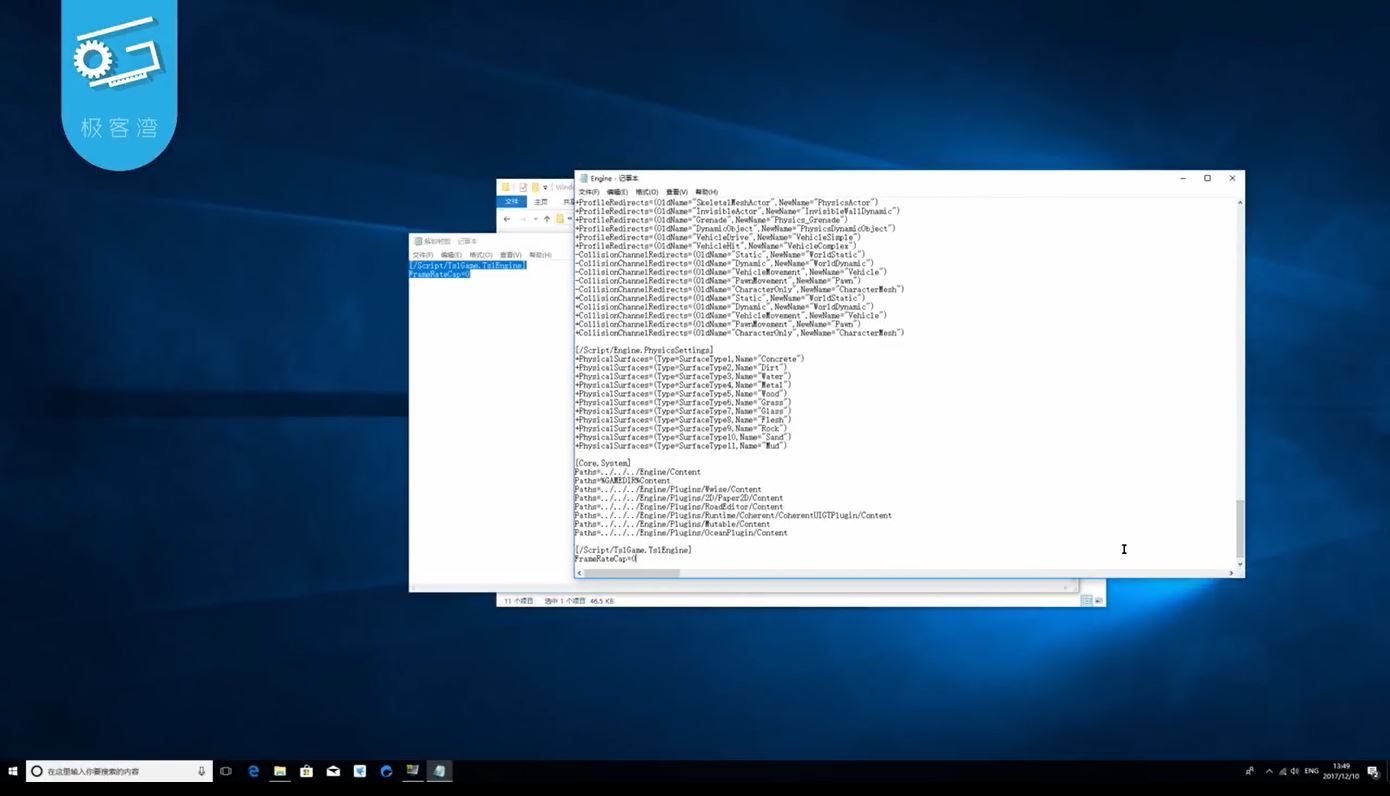
Task: Click the volume speaker icon in system tray
Action: (1295, 771)
